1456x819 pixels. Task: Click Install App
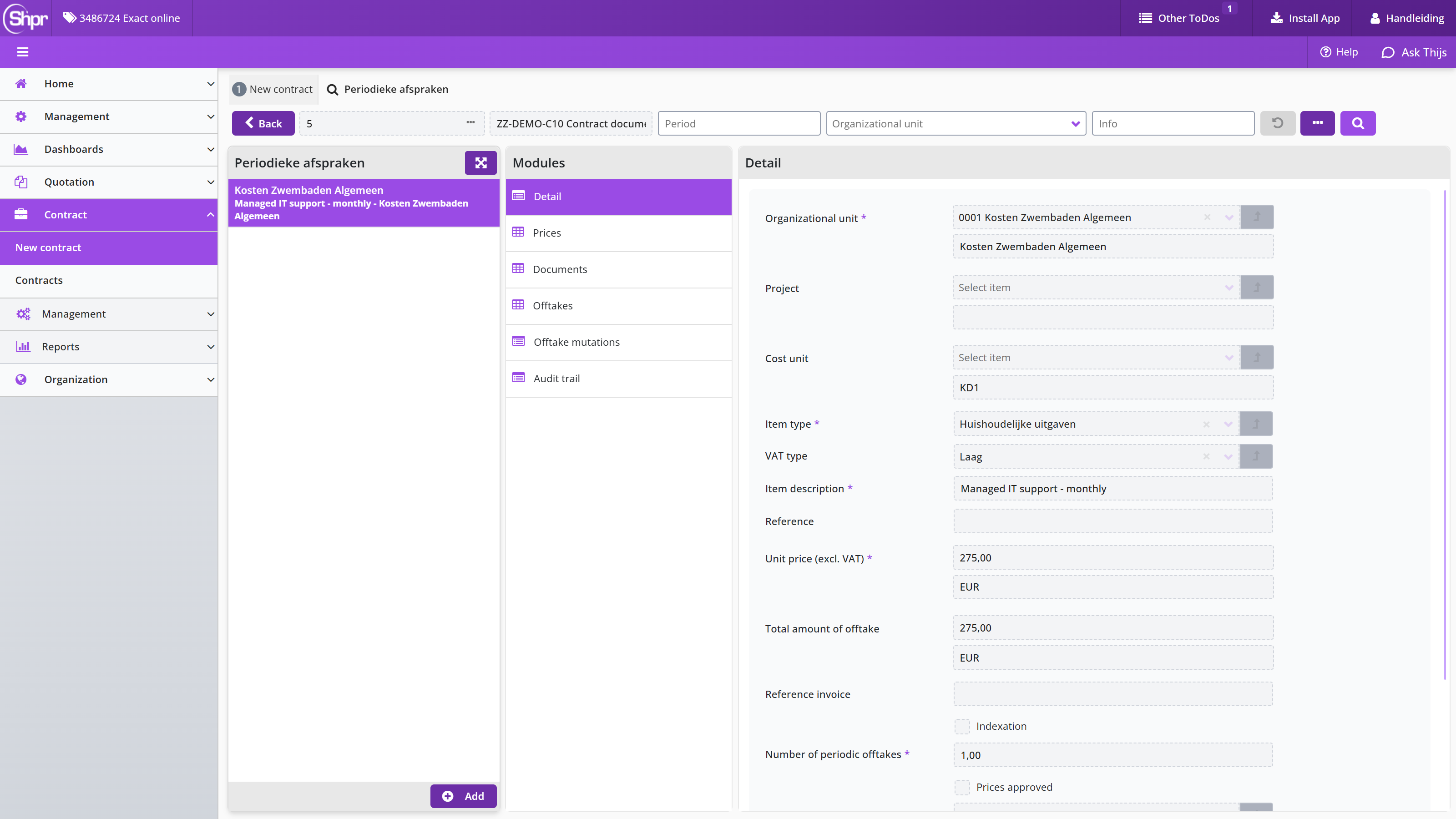point(1304,18)
